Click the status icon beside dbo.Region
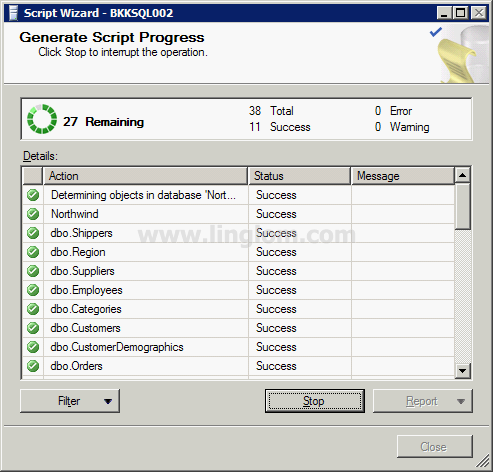 point(33,252)
